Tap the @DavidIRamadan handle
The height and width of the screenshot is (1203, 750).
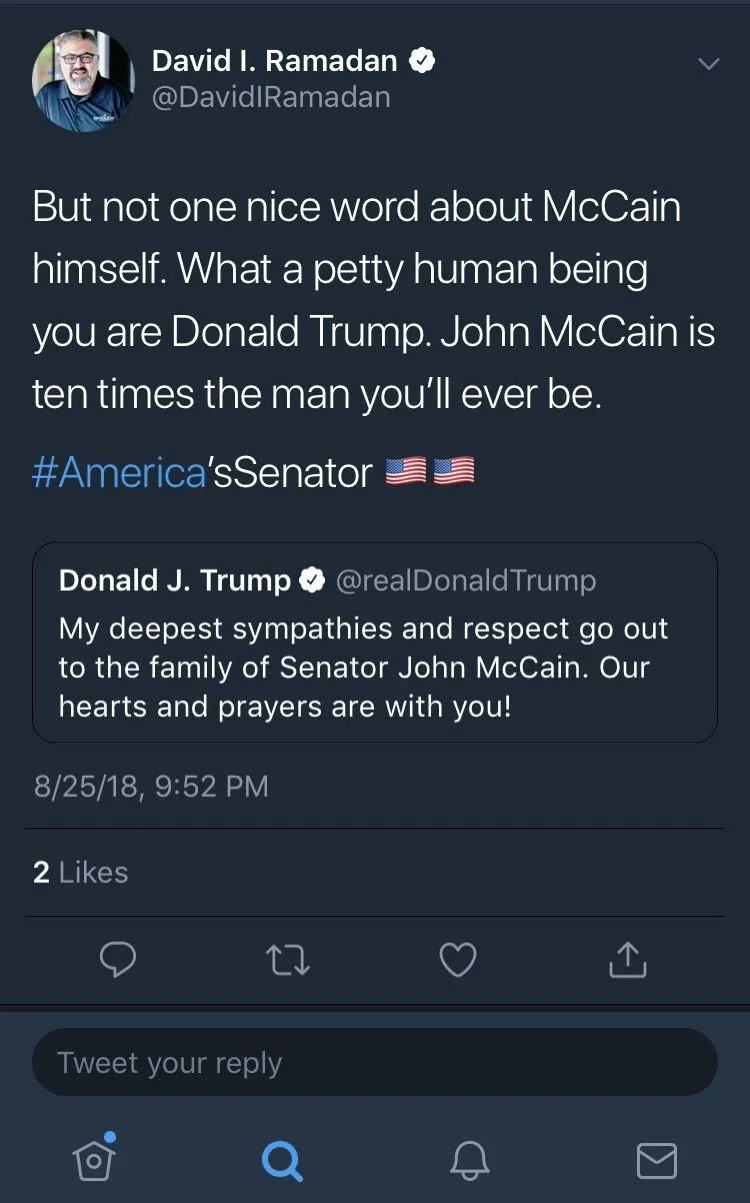click(270, 97)
